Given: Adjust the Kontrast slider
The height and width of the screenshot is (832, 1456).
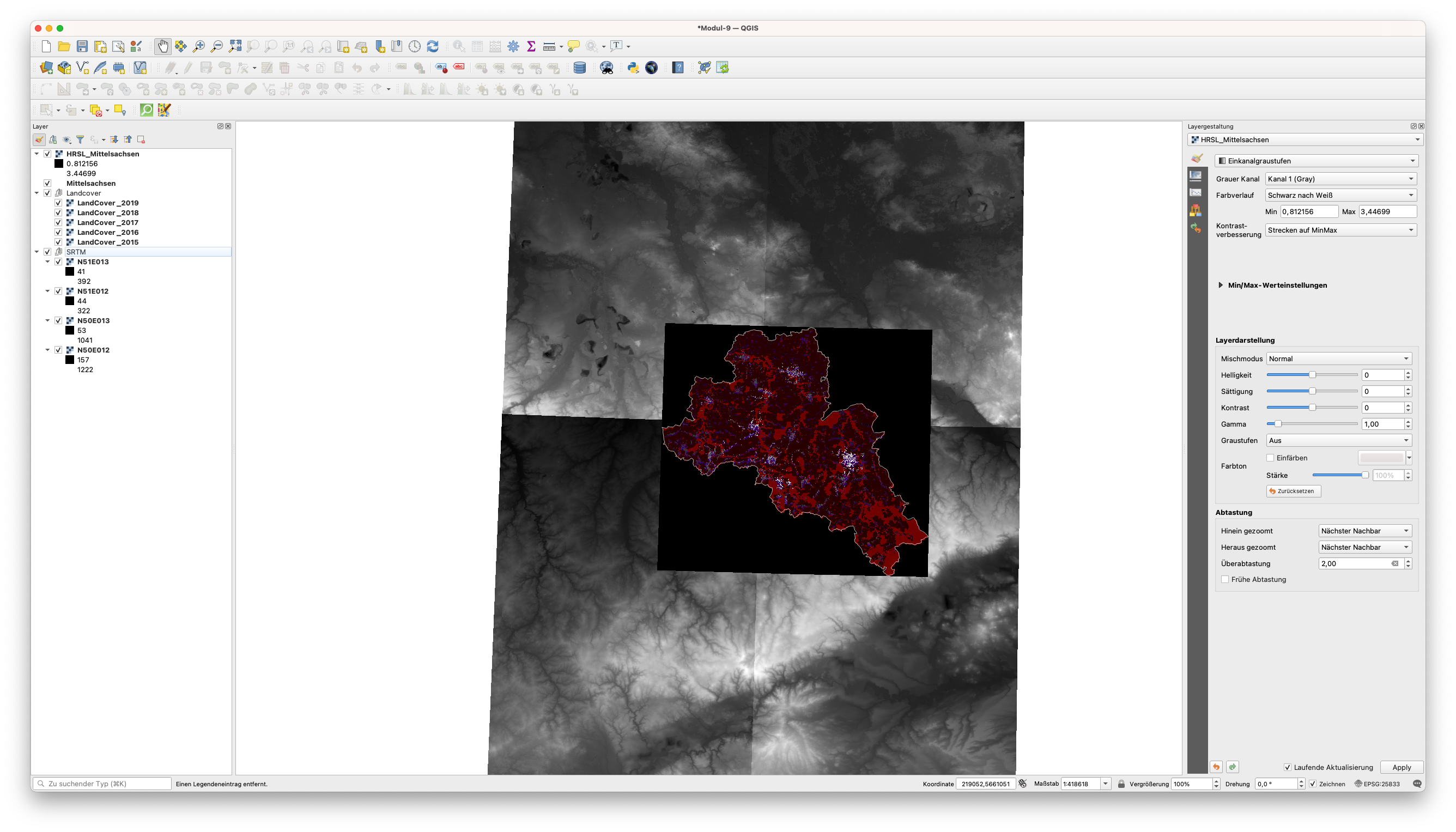Looking at the screenshot, I should pos(1312,408).
